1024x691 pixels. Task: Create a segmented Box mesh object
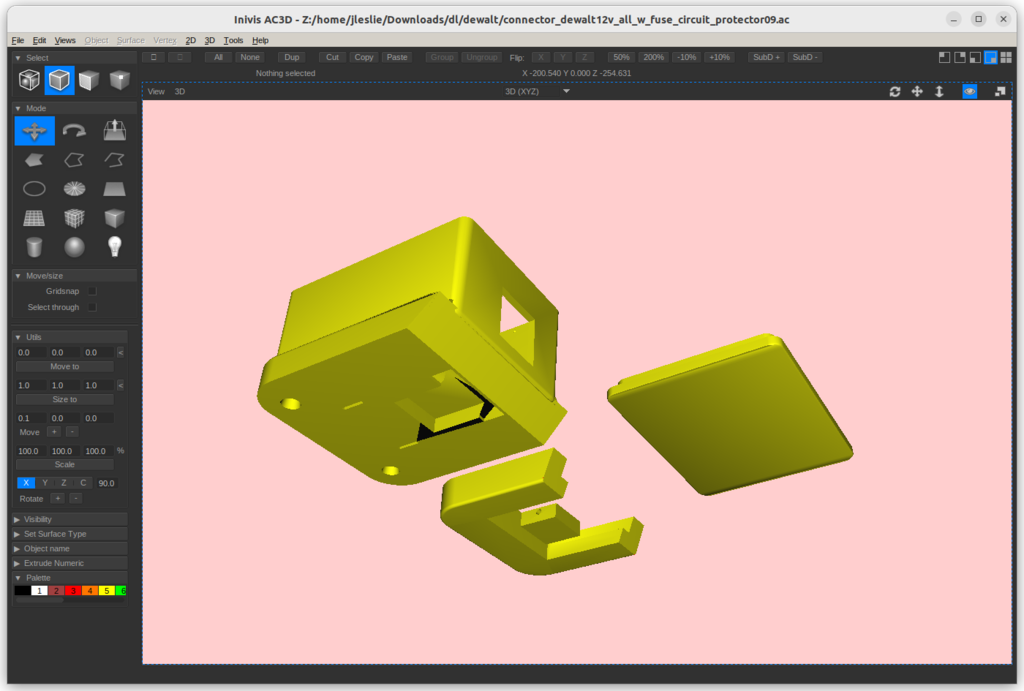tap(74, 218)
